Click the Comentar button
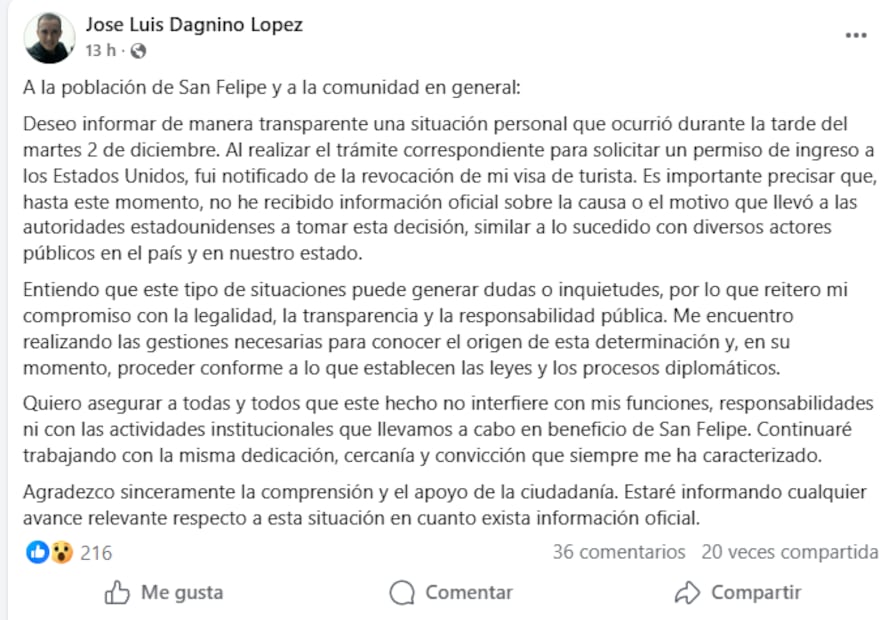Viewport: 885px width, 620px height. pyautogui.click(x=449, y=592)
